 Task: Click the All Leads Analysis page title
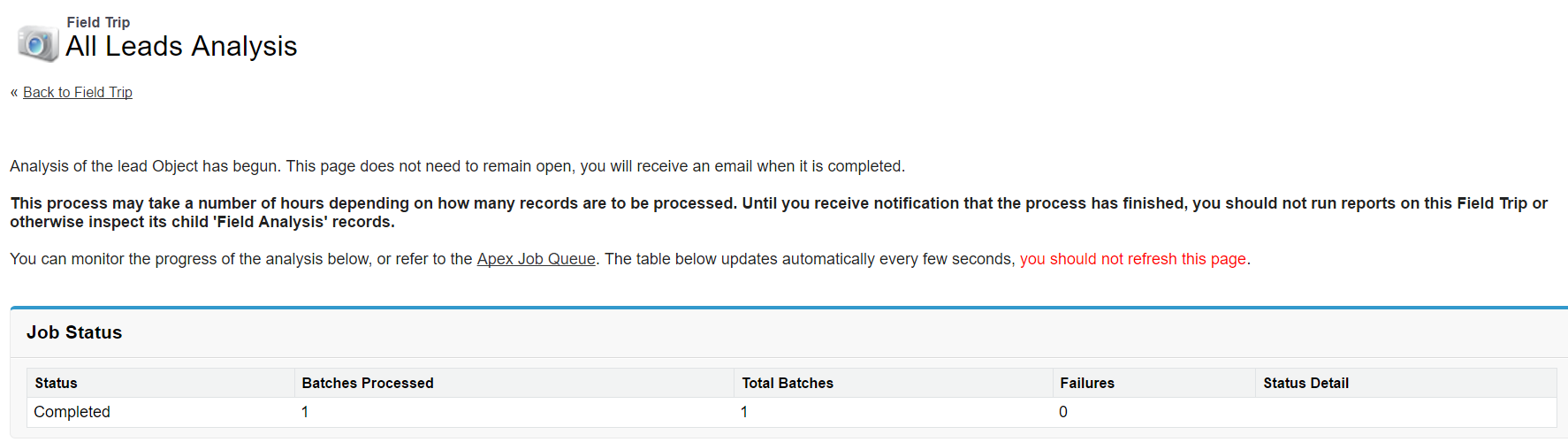(181, 46)
